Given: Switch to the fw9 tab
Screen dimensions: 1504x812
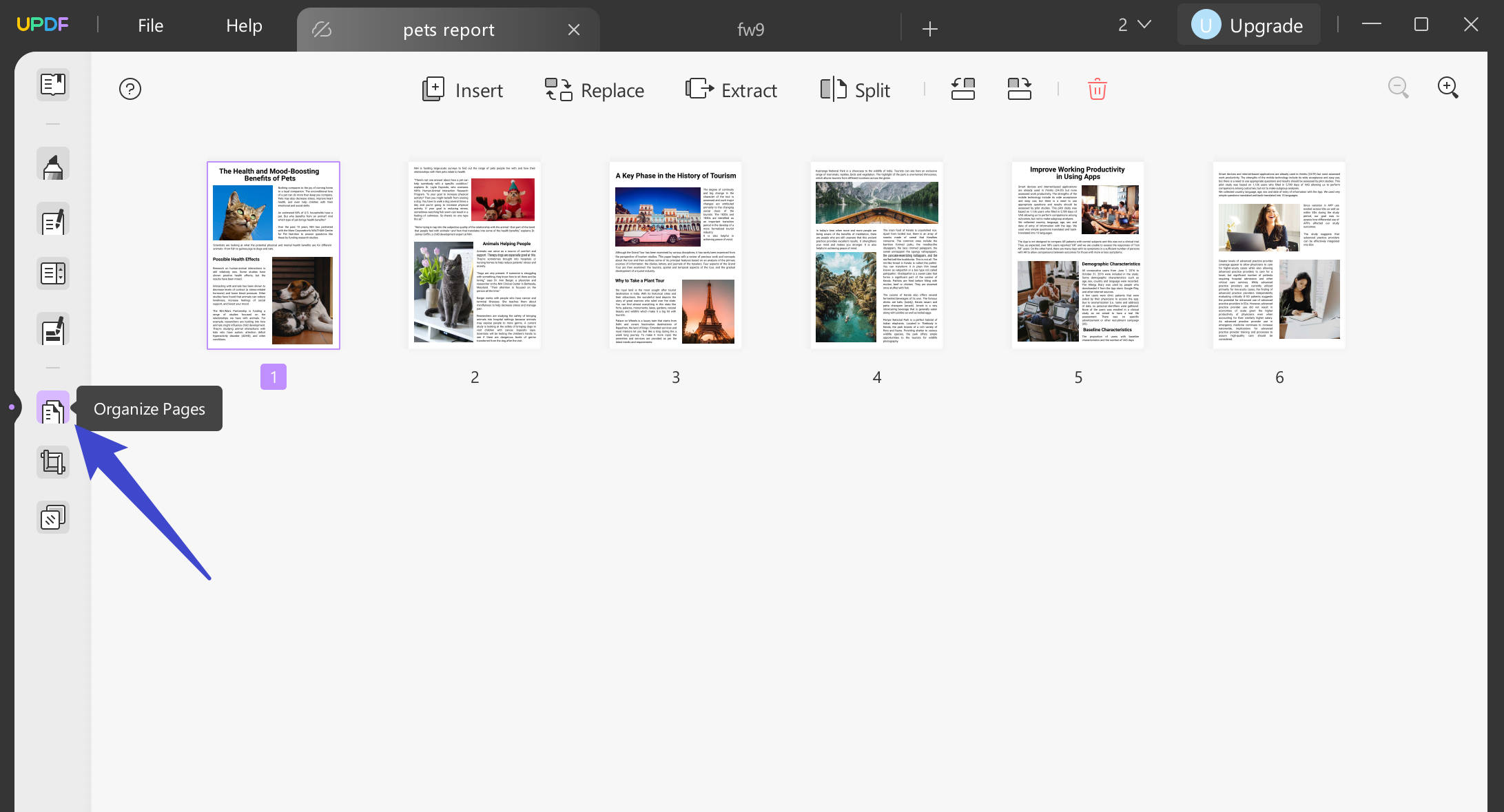Looking at the screenshot, I should [x=749, y=29].
